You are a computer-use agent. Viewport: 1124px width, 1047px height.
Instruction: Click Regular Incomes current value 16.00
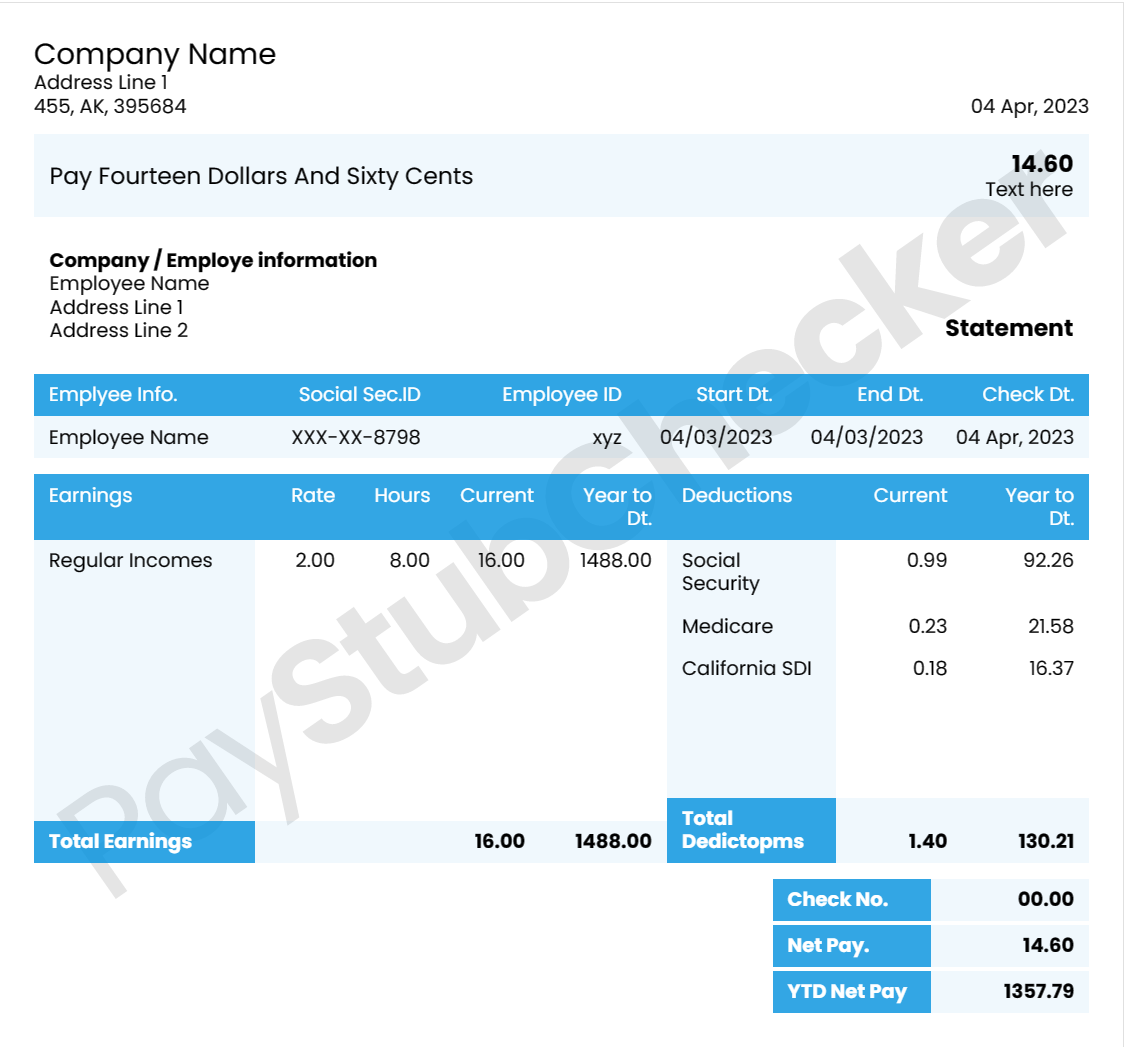click(501, 560)
